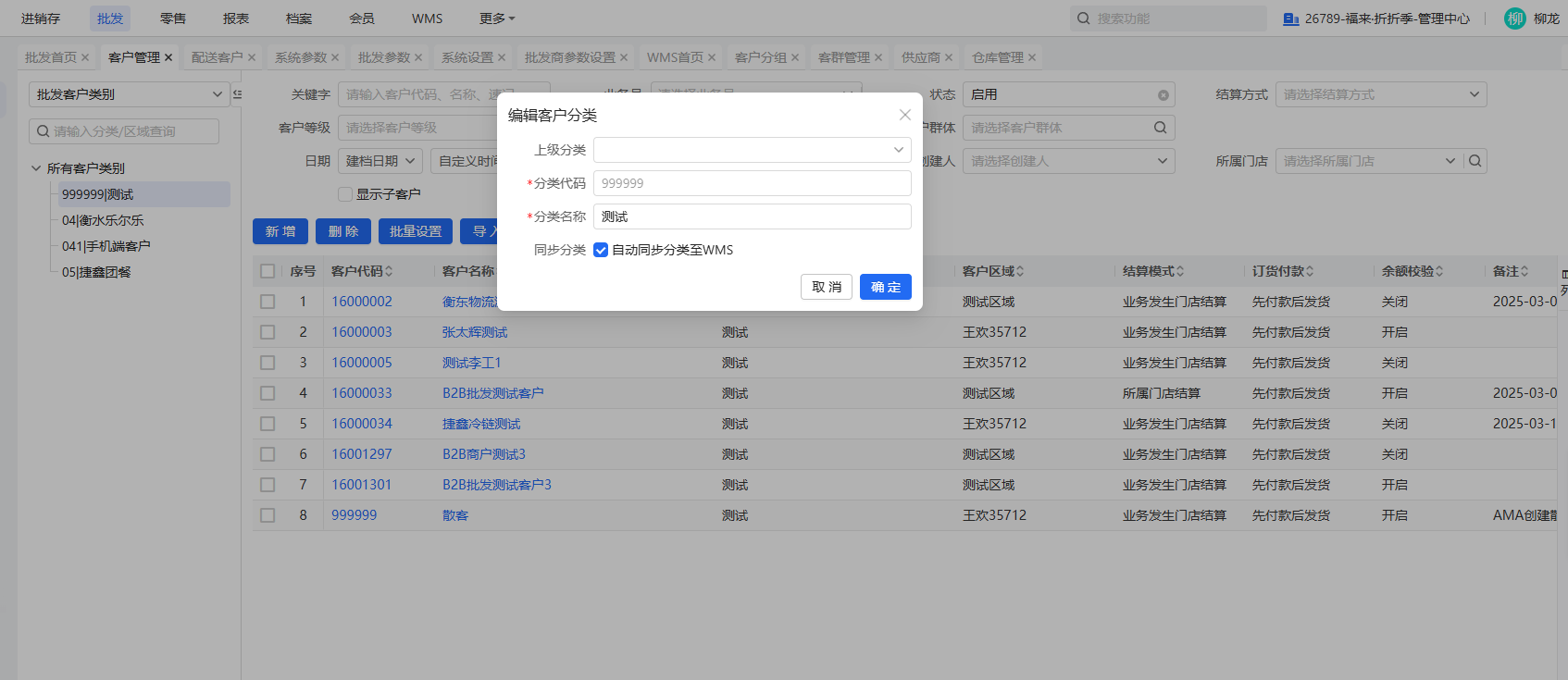1568x680 pixels.
Task: Close the 仓库管理 tab via its X
Action: (1032, 57)
